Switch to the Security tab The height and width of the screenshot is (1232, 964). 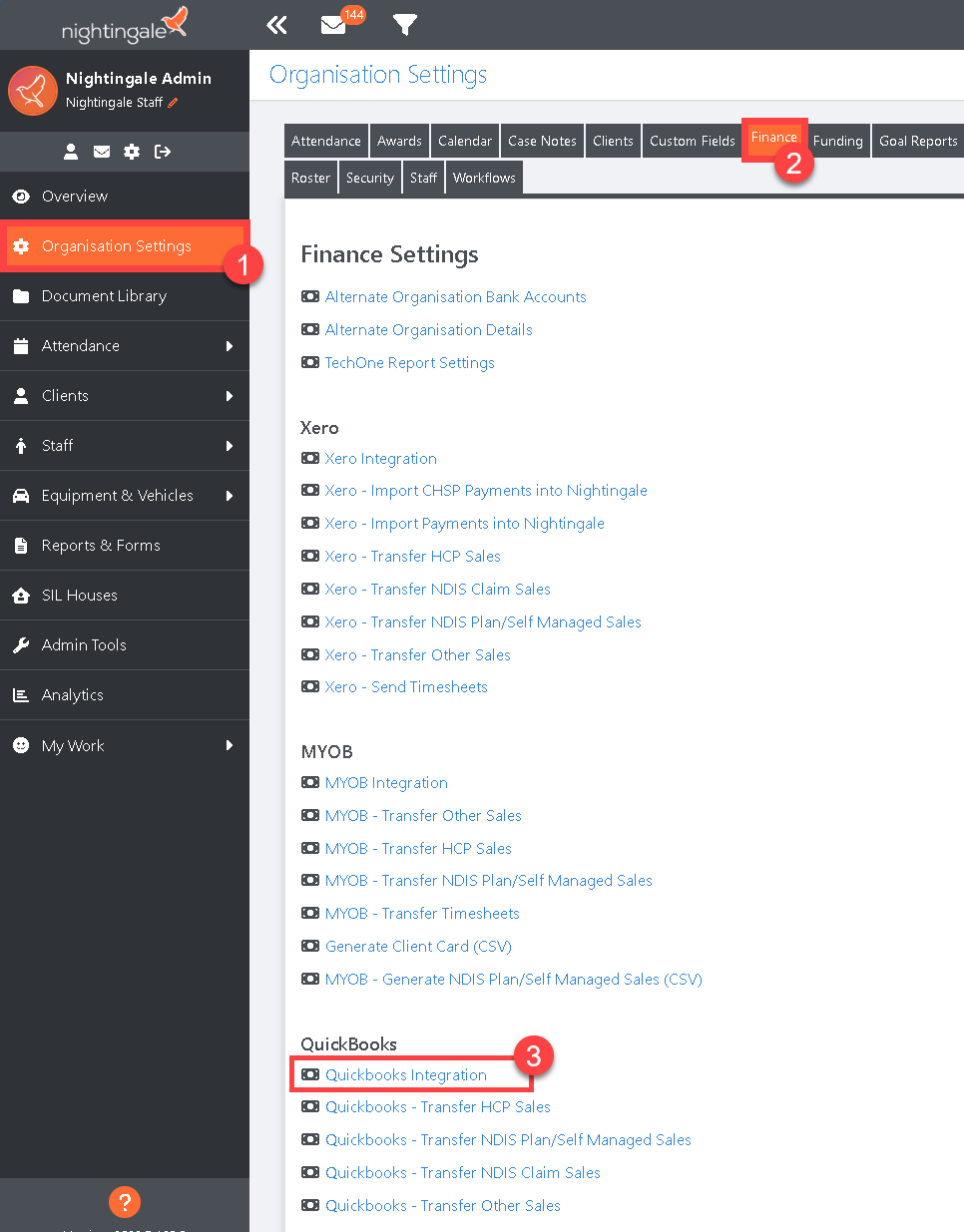click(x=370, y=178)
